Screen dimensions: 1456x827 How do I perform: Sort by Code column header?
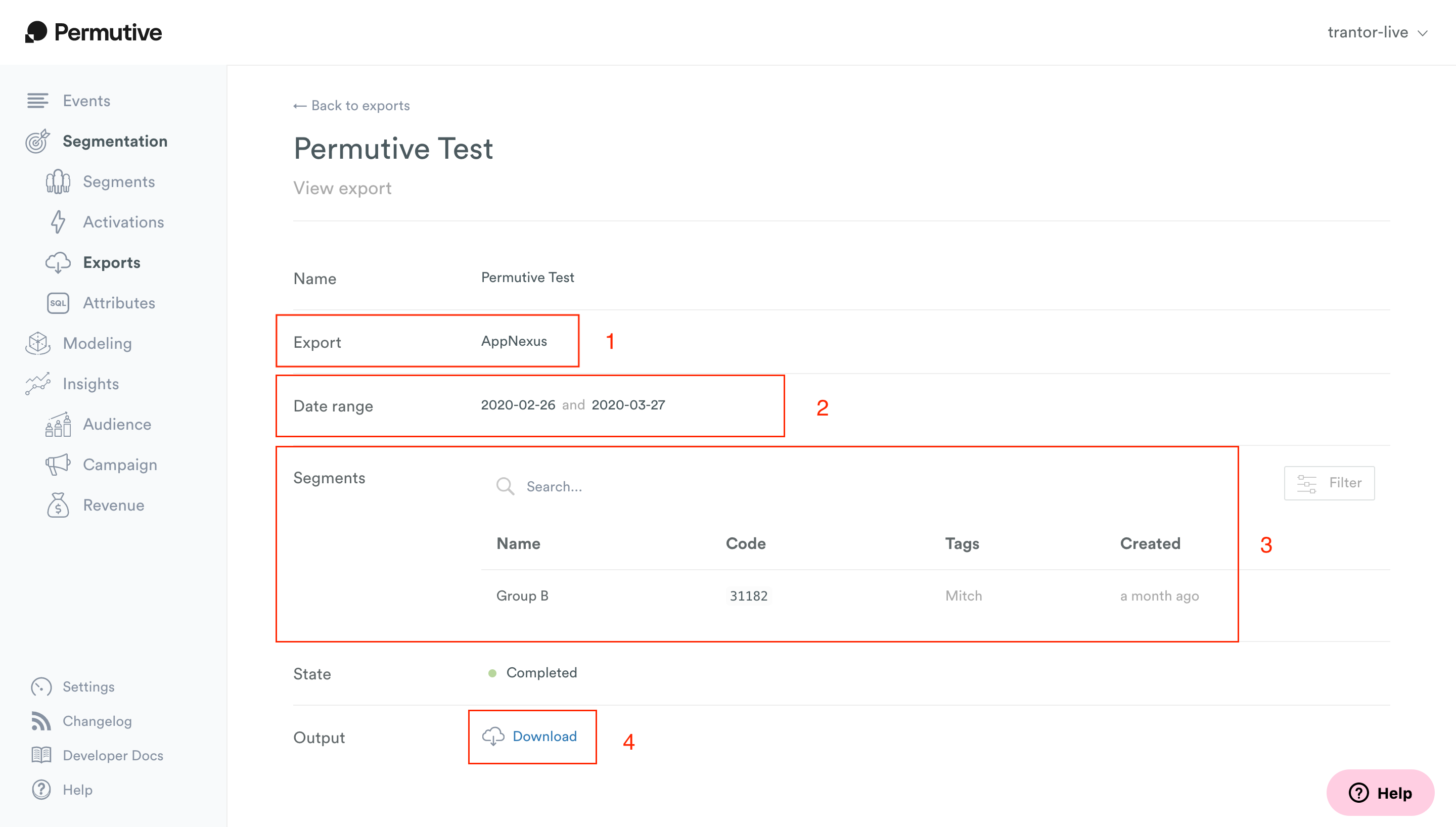click(x=746, y=543)
